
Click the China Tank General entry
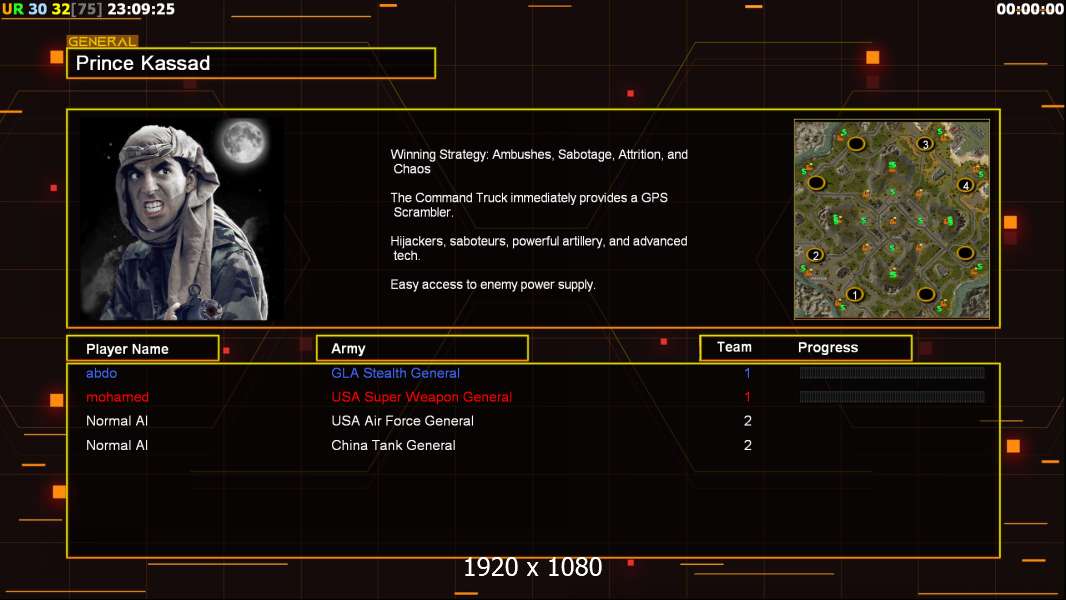tap(393, 445)
